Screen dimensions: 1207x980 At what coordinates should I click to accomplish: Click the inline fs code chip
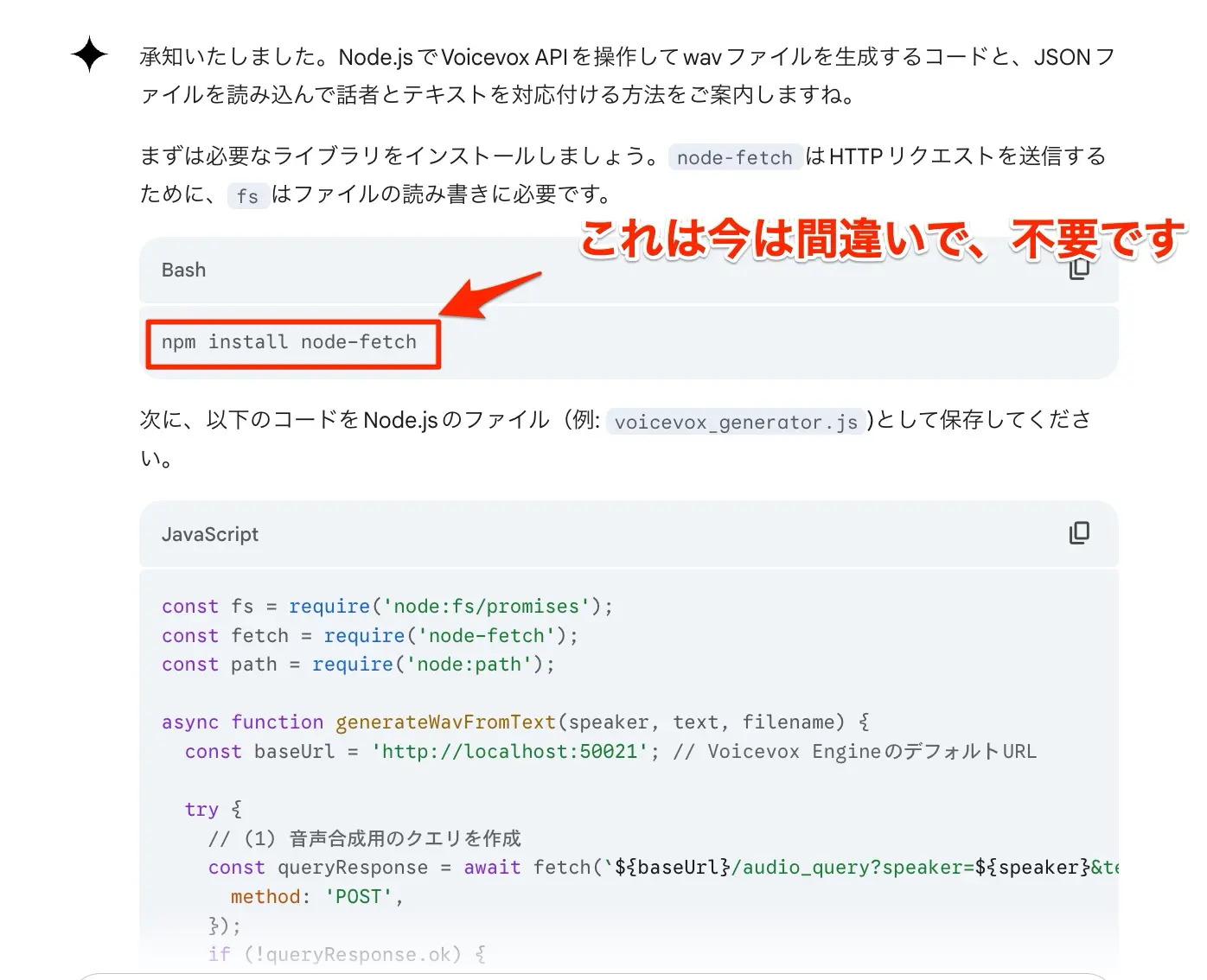[247, 196]
